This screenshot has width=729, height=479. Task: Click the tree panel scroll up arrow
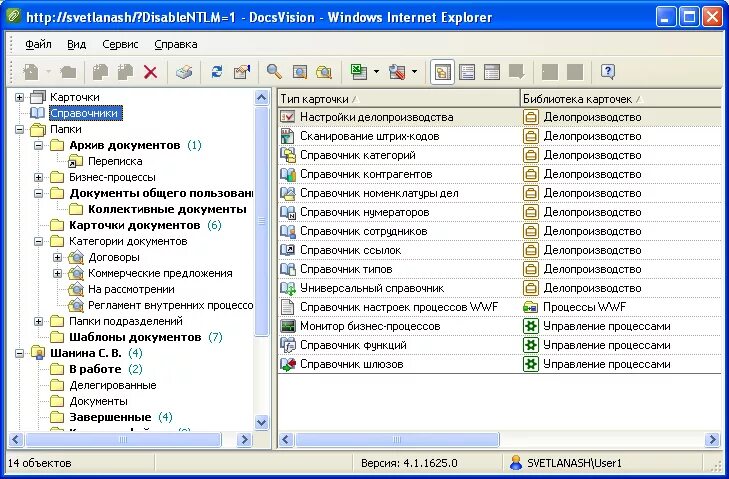pos(262,98)
